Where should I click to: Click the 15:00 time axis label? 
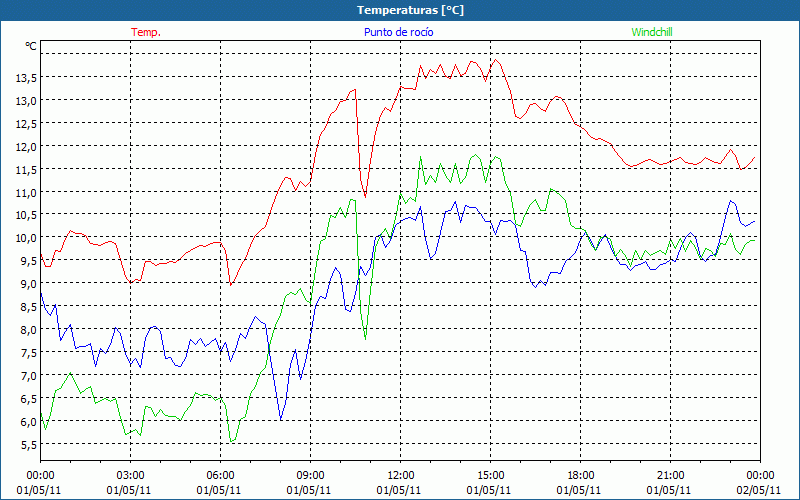[490, 476]
